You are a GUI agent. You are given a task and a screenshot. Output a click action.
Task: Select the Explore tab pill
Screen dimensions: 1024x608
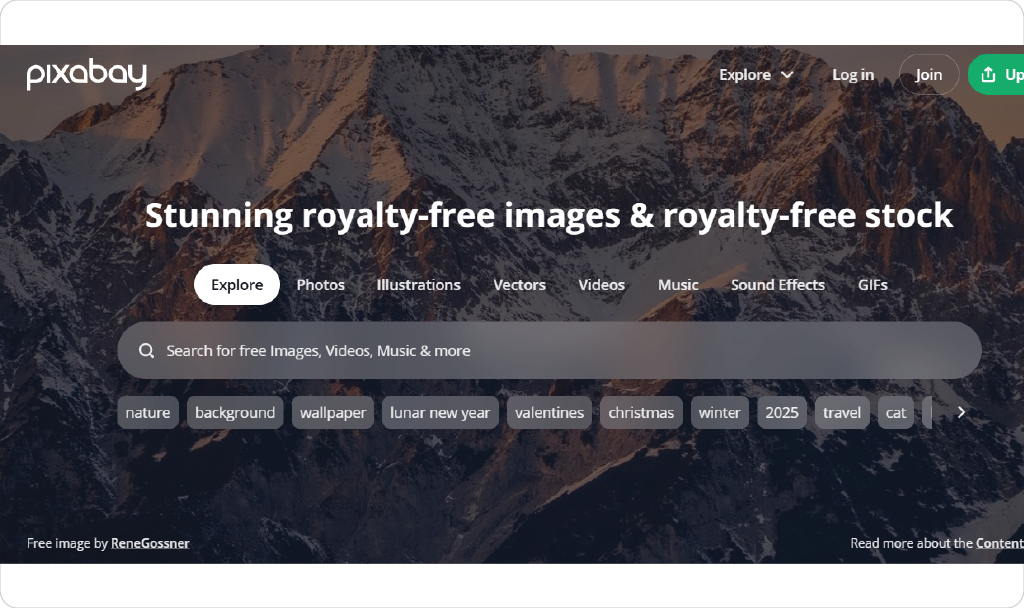pyautogui.click(x=237, y=285)
